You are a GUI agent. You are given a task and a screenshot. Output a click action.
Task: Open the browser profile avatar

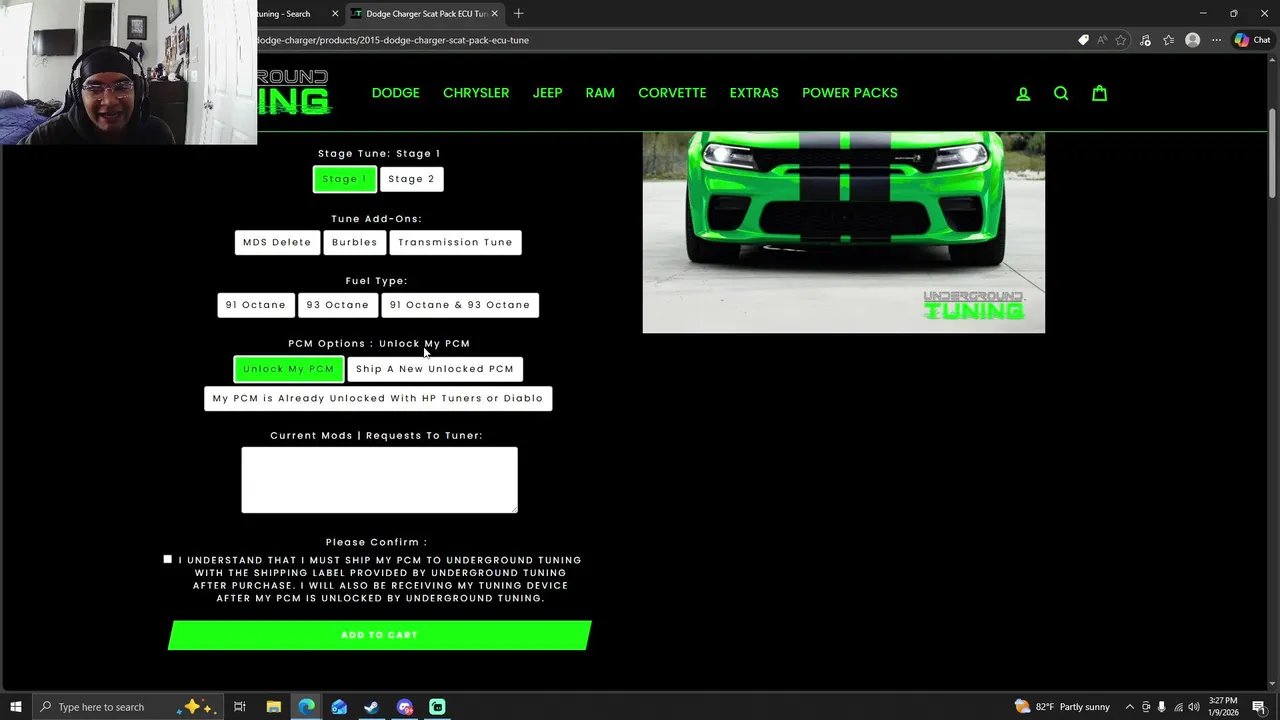[x=1192, y=40]
